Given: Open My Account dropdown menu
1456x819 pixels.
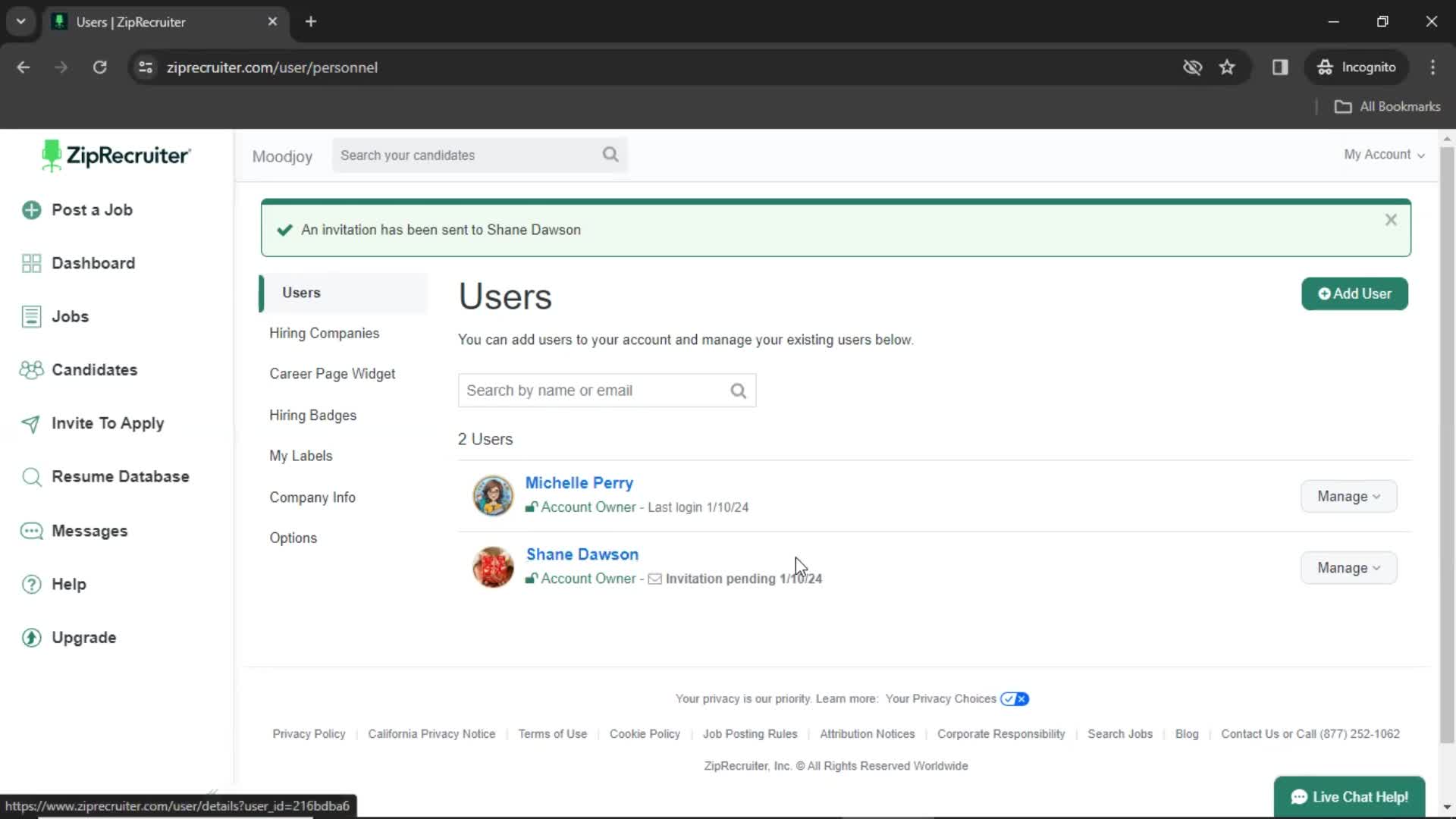Looking at the screenshot, I should click(x=1384, y=154).
